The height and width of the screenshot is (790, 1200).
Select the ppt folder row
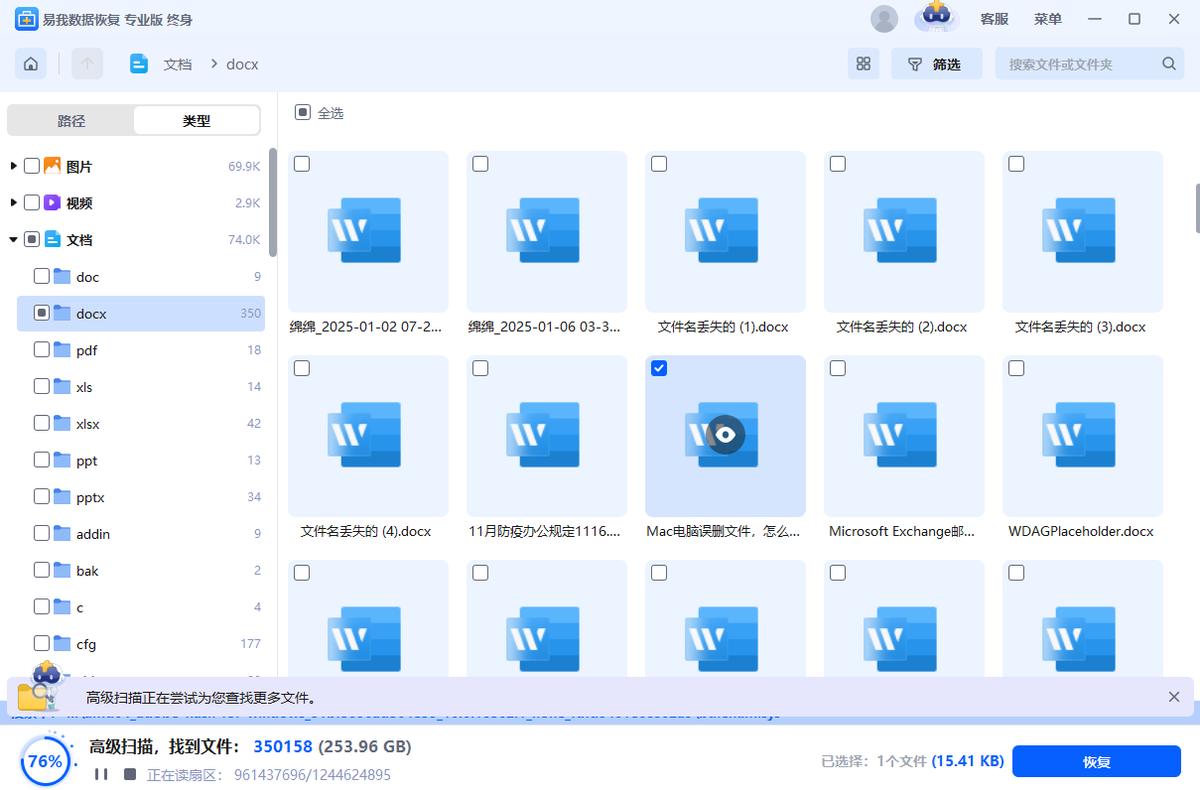(141, 460)
